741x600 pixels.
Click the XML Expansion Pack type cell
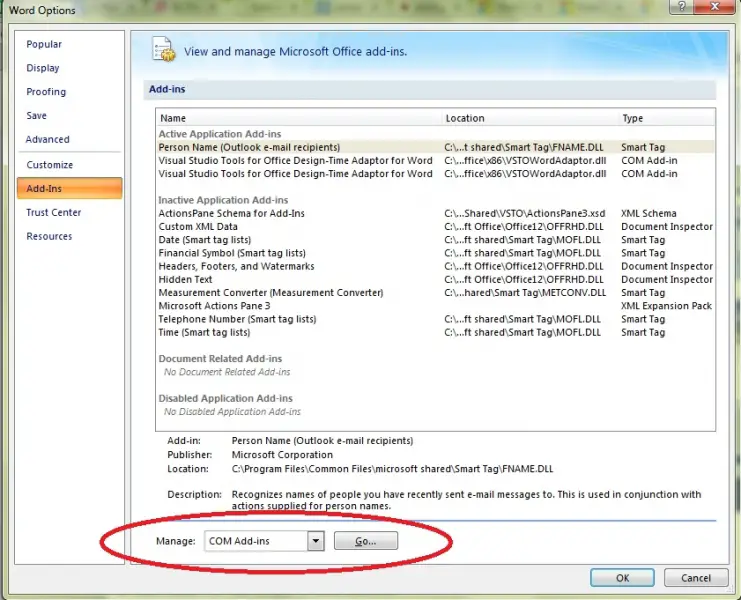[666, 306]
